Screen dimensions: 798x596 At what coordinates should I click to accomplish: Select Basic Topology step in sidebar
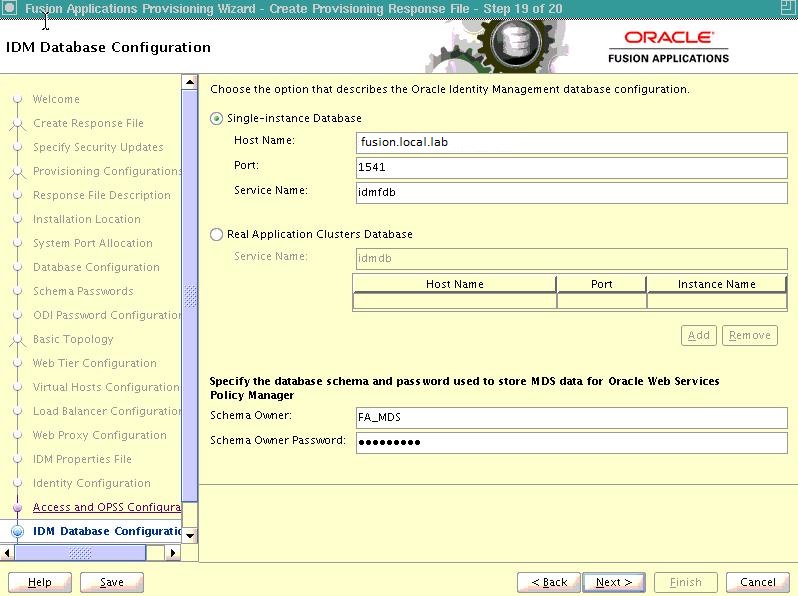[73, 339]
